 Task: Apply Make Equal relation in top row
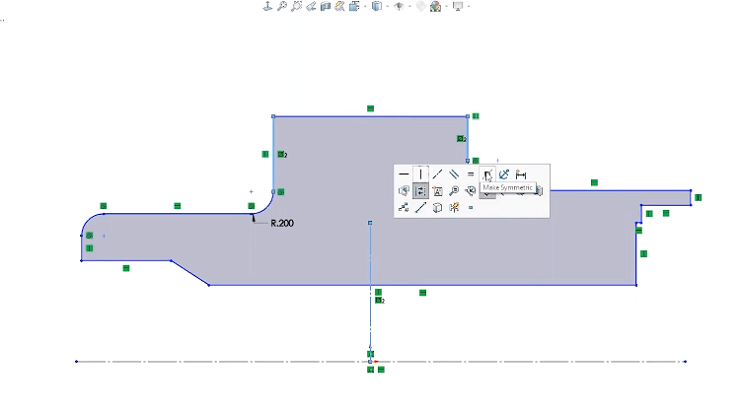tap(471, 174)
